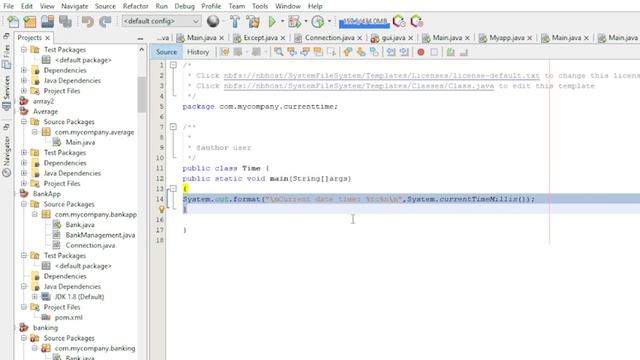Open the Run Project dropdown arrow

point(282,21)
